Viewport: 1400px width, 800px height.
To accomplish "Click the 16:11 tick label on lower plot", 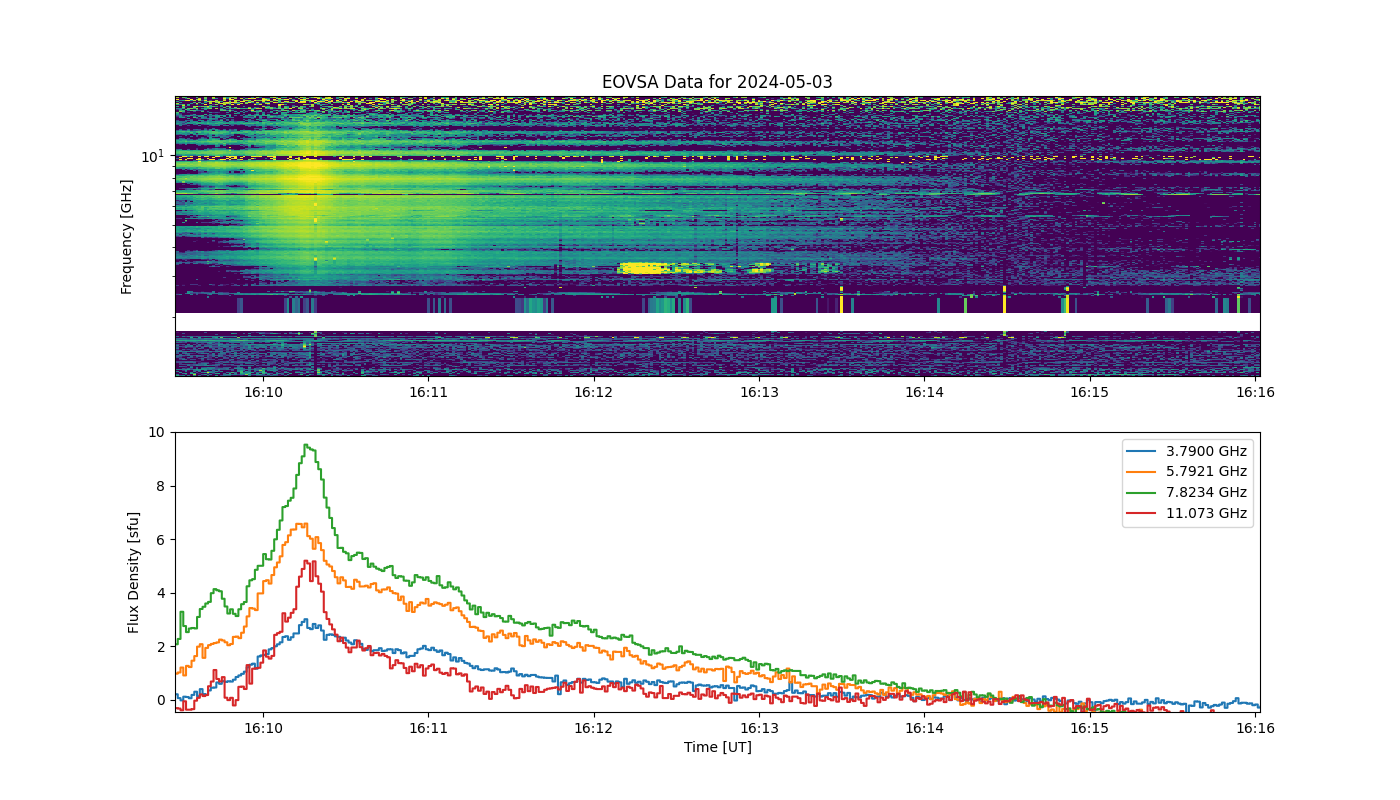I will click(x=428, y=729).
